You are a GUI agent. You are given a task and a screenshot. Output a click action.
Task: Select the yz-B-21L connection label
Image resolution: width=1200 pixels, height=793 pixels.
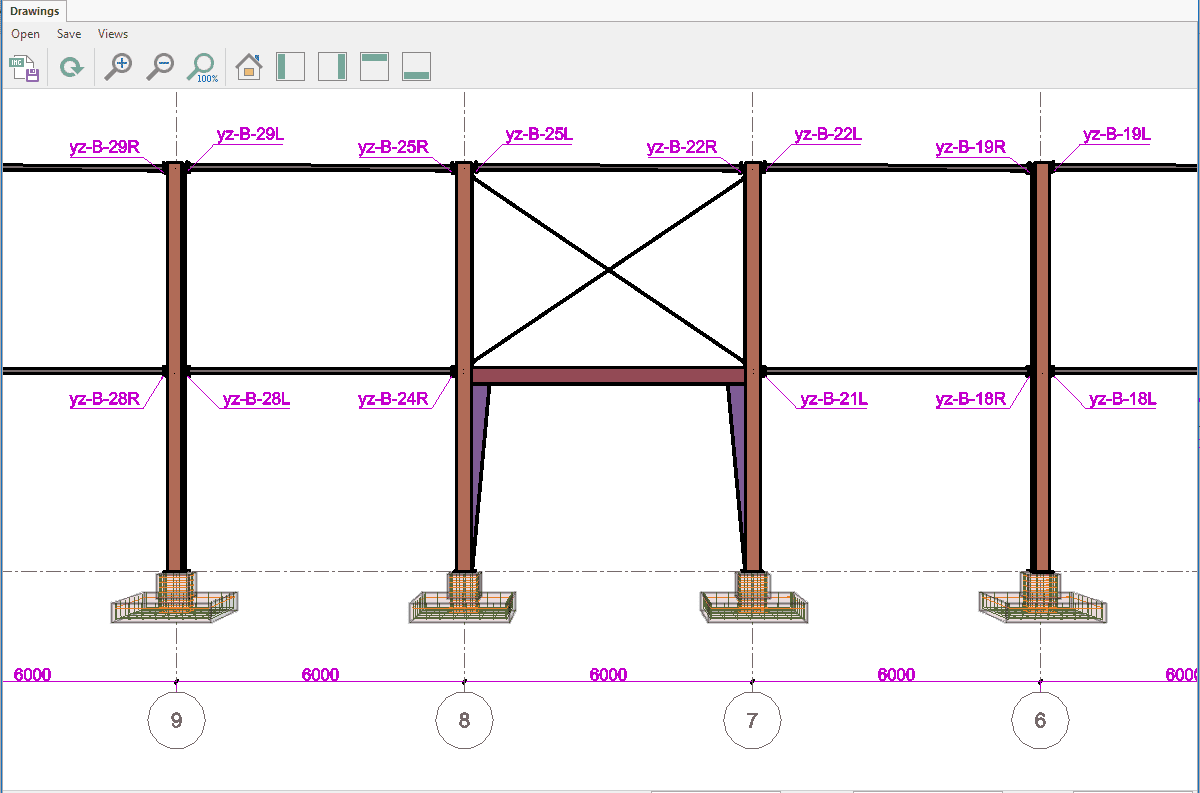click(833, 400)
